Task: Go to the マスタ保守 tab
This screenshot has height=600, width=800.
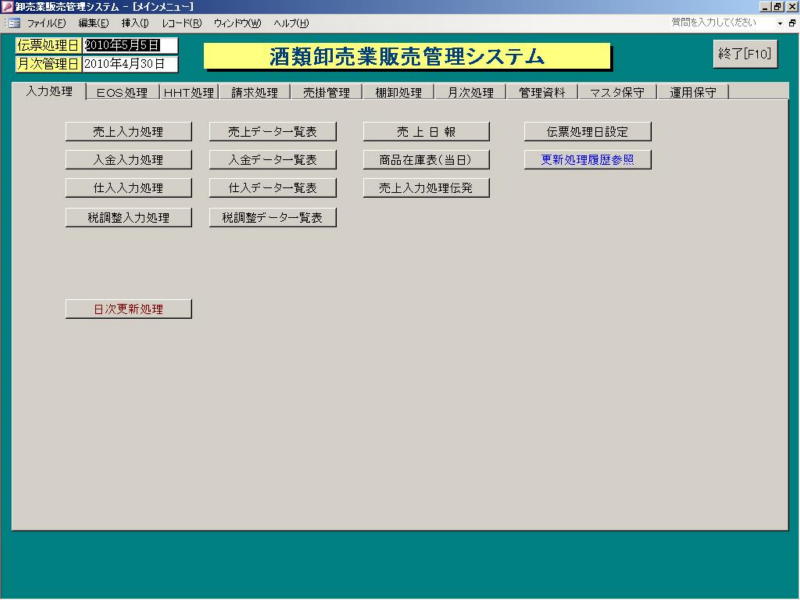Action: (x=618, y=93)
